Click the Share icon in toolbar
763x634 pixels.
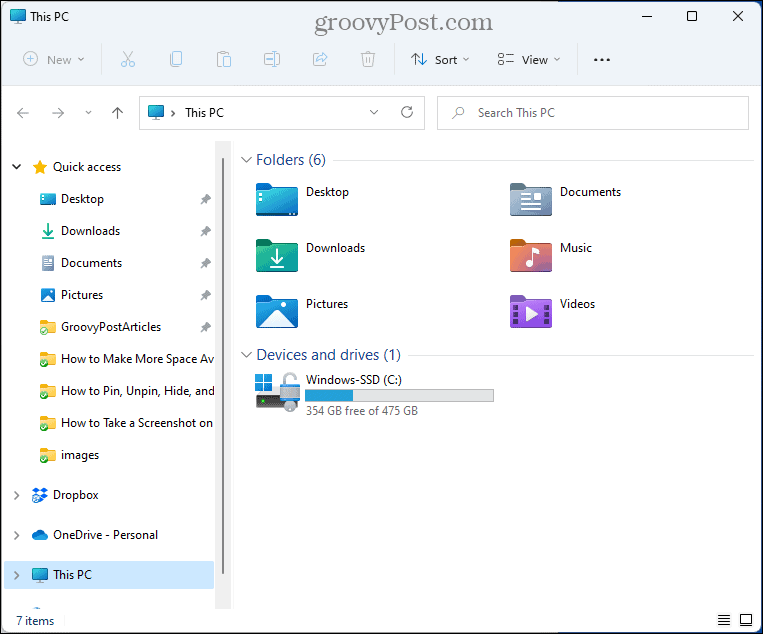pyautogui.click(x=320, y=59)
